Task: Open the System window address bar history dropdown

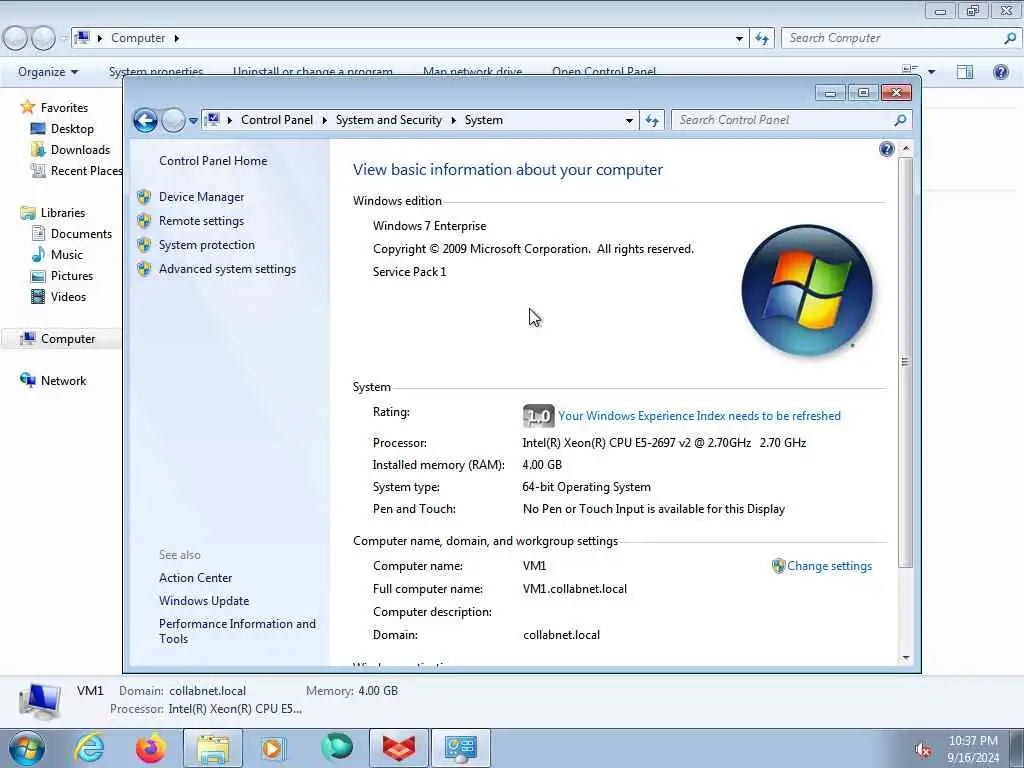Action: 629,120
